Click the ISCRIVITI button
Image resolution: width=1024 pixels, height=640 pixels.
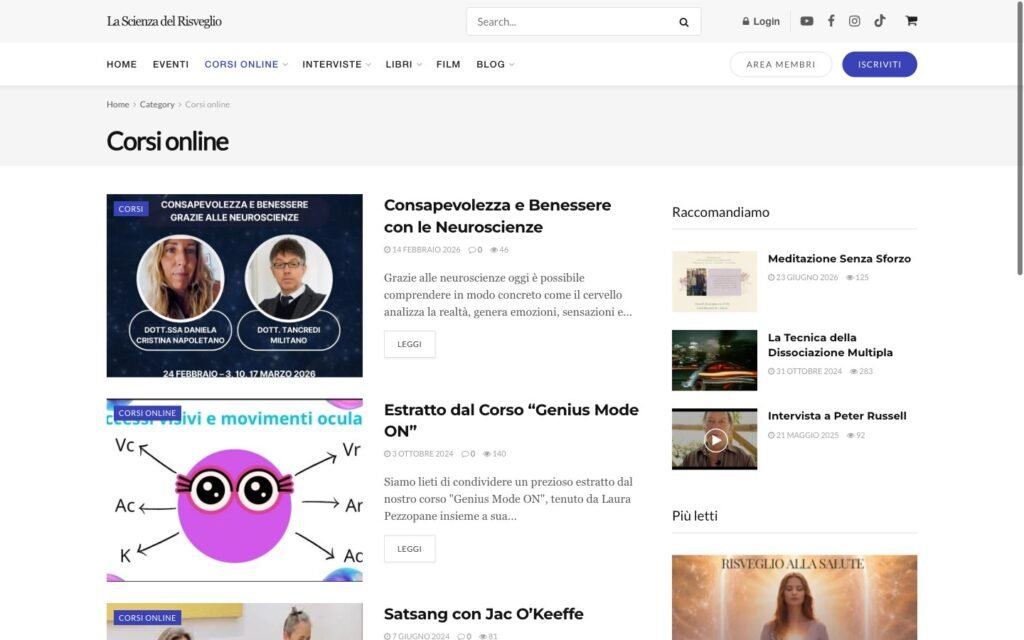click(879, 64)
